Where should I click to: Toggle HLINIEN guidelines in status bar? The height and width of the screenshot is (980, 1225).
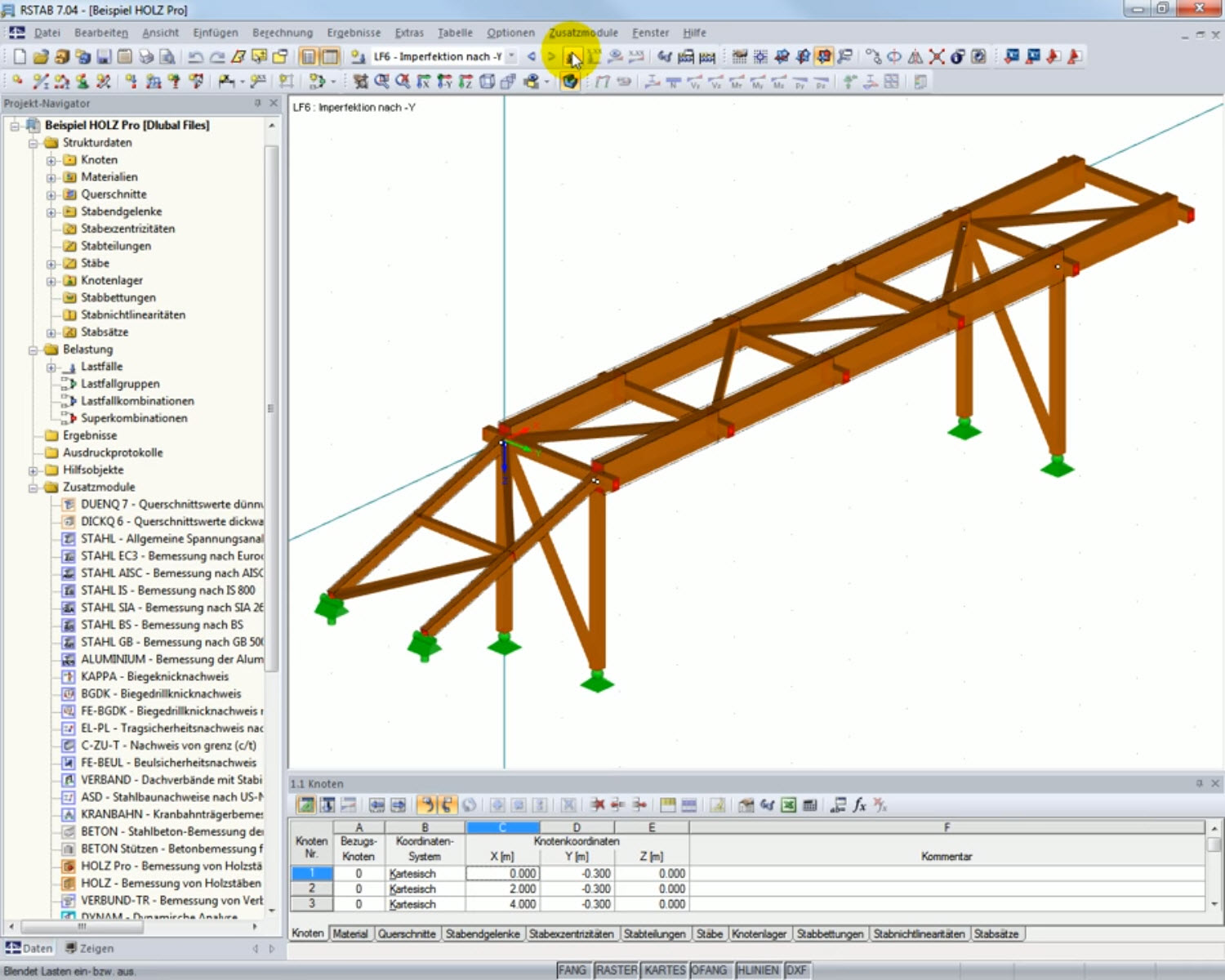coord(758,970)
